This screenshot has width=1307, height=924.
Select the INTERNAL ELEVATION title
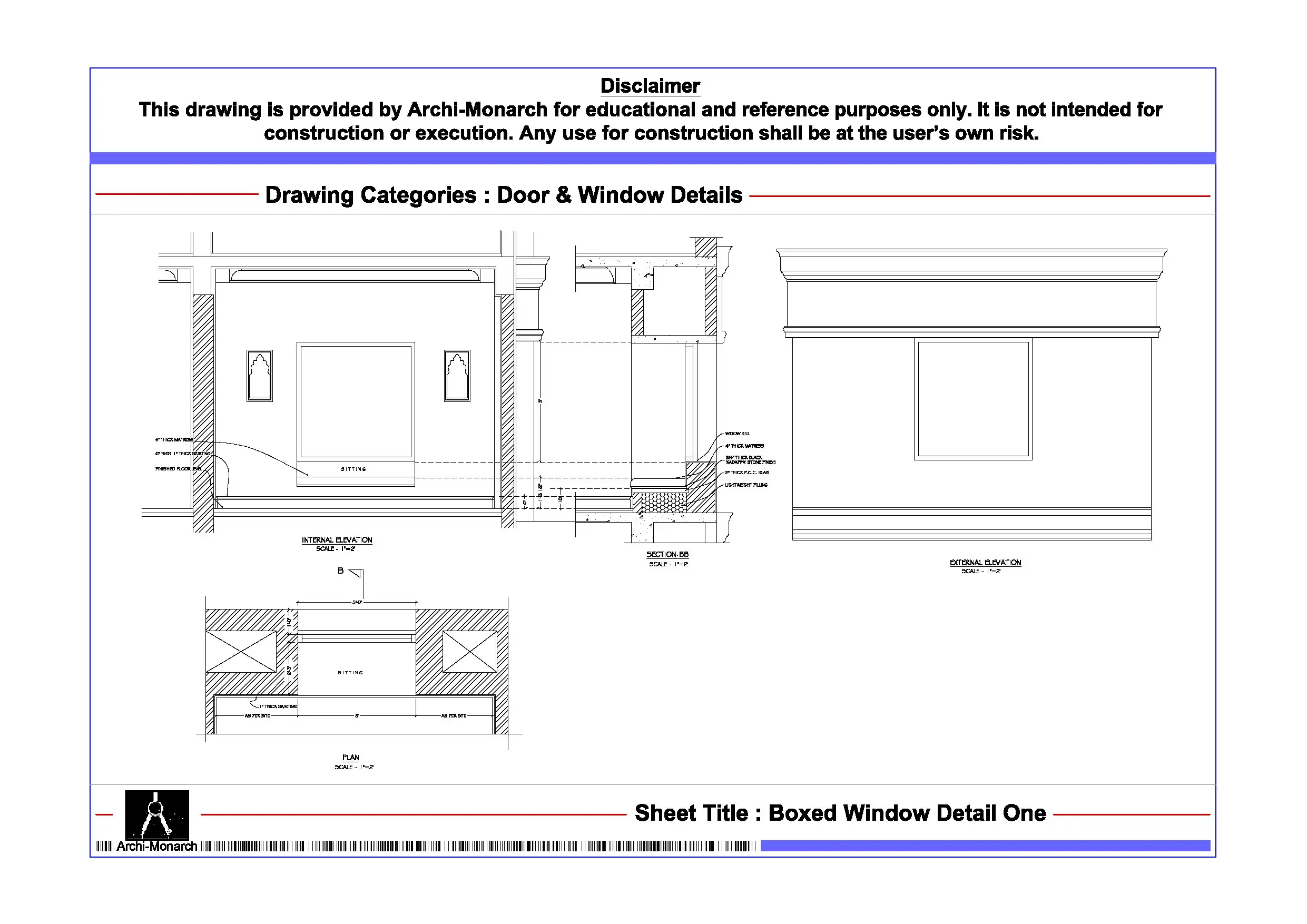point(337,540)
